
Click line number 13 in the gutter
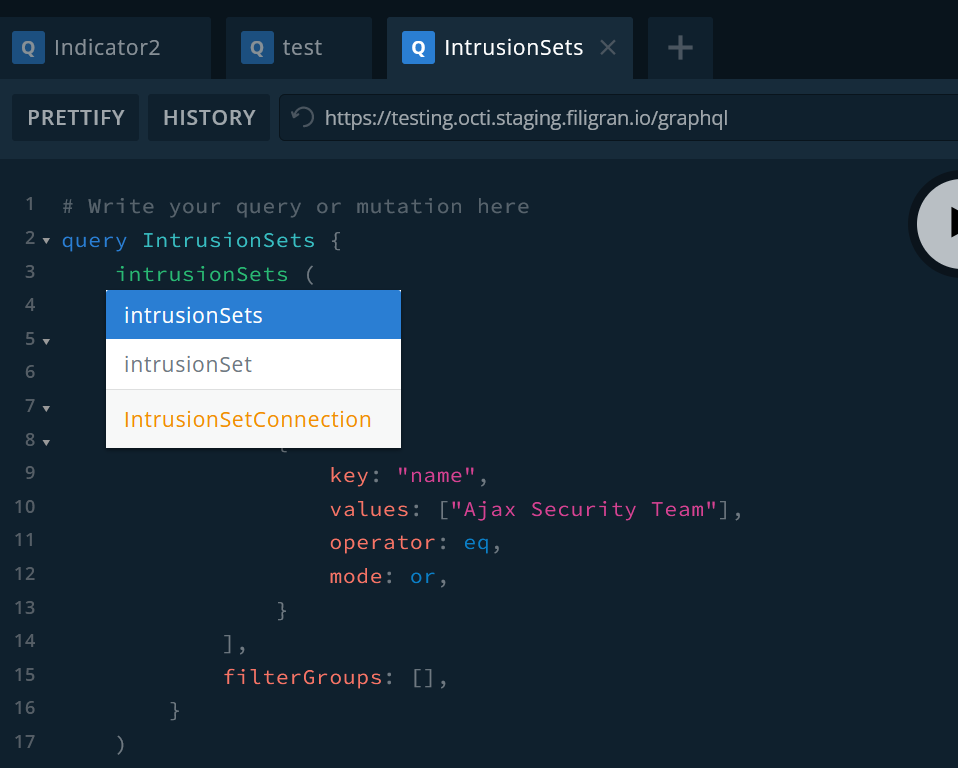tap(25, 607)
